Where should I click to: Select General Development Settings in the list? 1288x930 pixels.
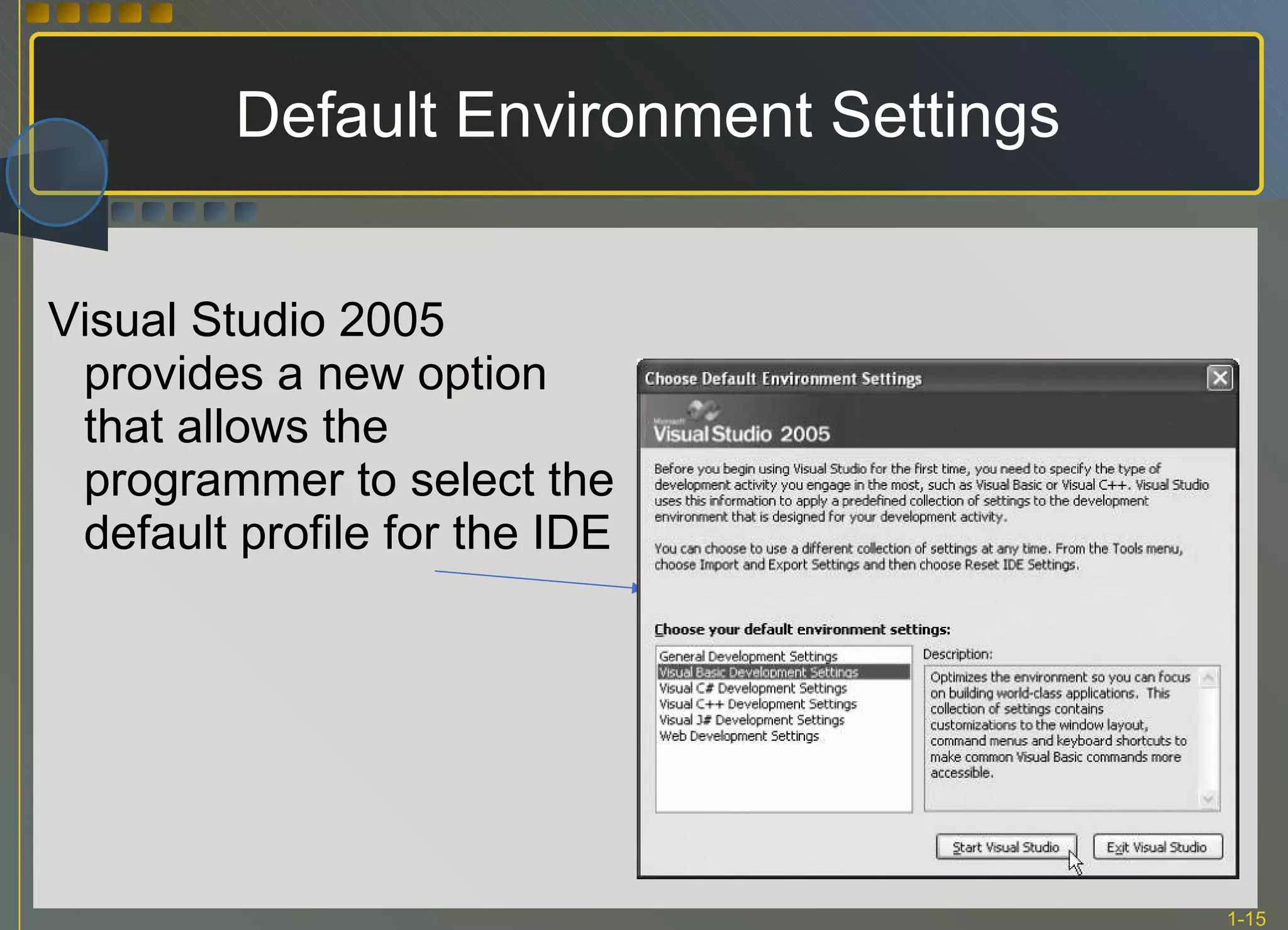[783, 656]
